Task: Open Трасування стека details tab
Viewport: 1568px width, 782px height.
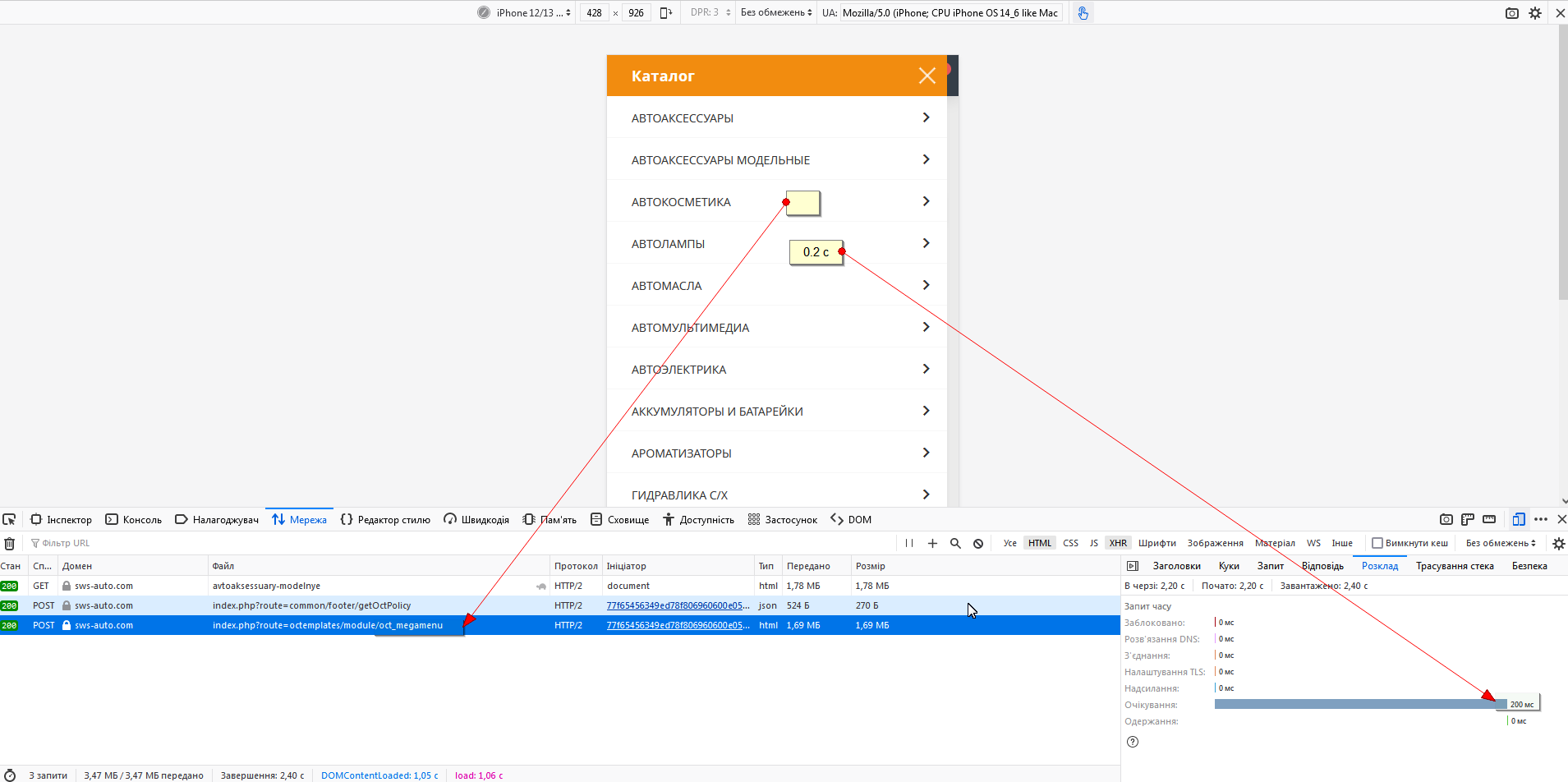Action: pyautogui.click(x=1455, y=566)
